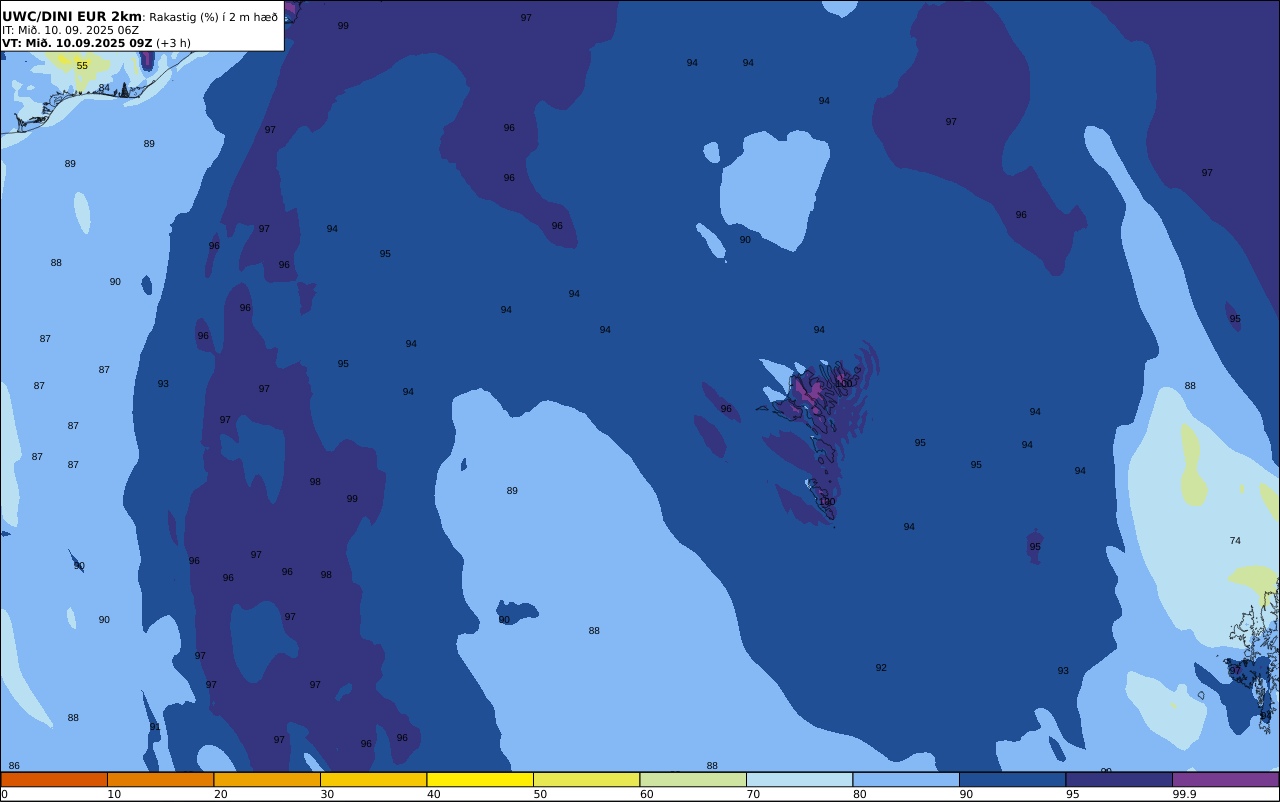Click the '55' humidity value on the map
Screen dimensions: 1280x802
[x=82, y=66]
